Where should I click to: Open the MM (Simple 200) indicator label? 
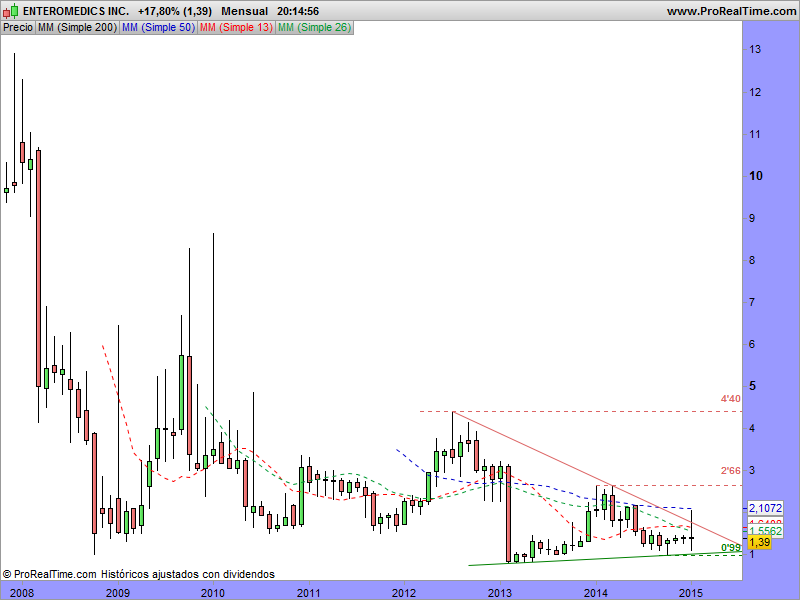click(x=78, y=28)
